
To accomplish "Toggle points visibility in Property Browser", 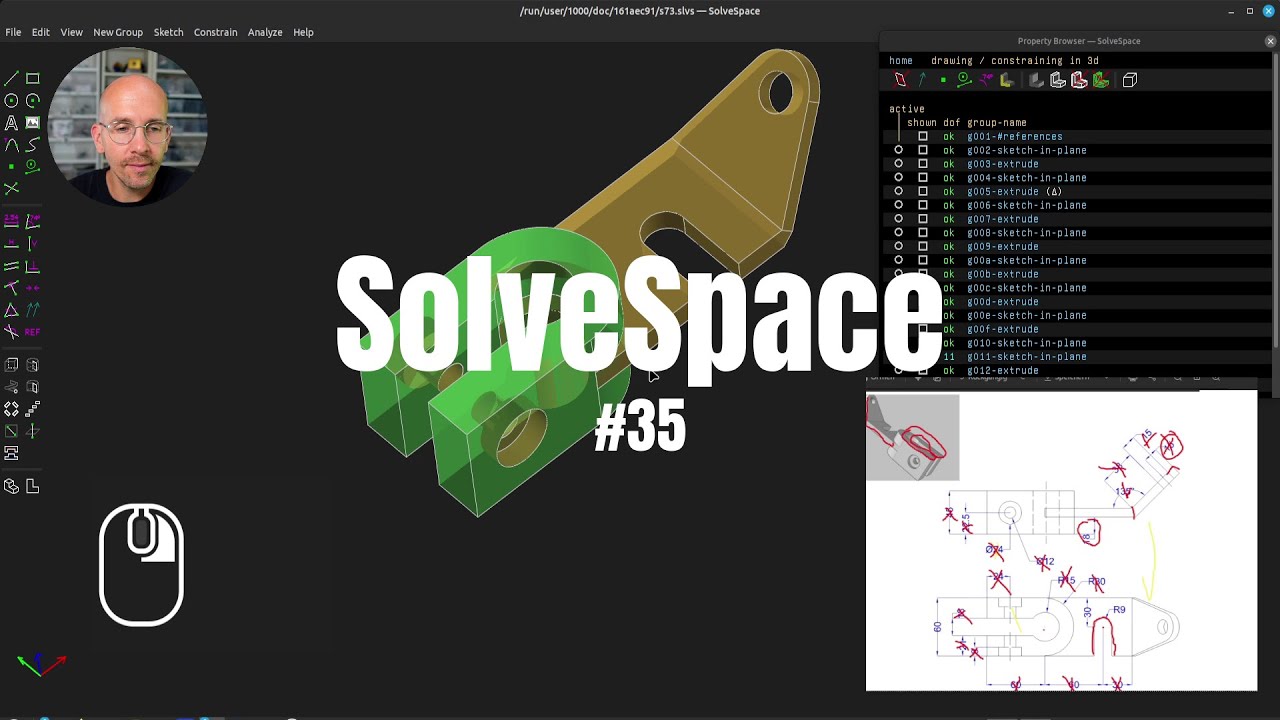I will (x=943, y=80).
